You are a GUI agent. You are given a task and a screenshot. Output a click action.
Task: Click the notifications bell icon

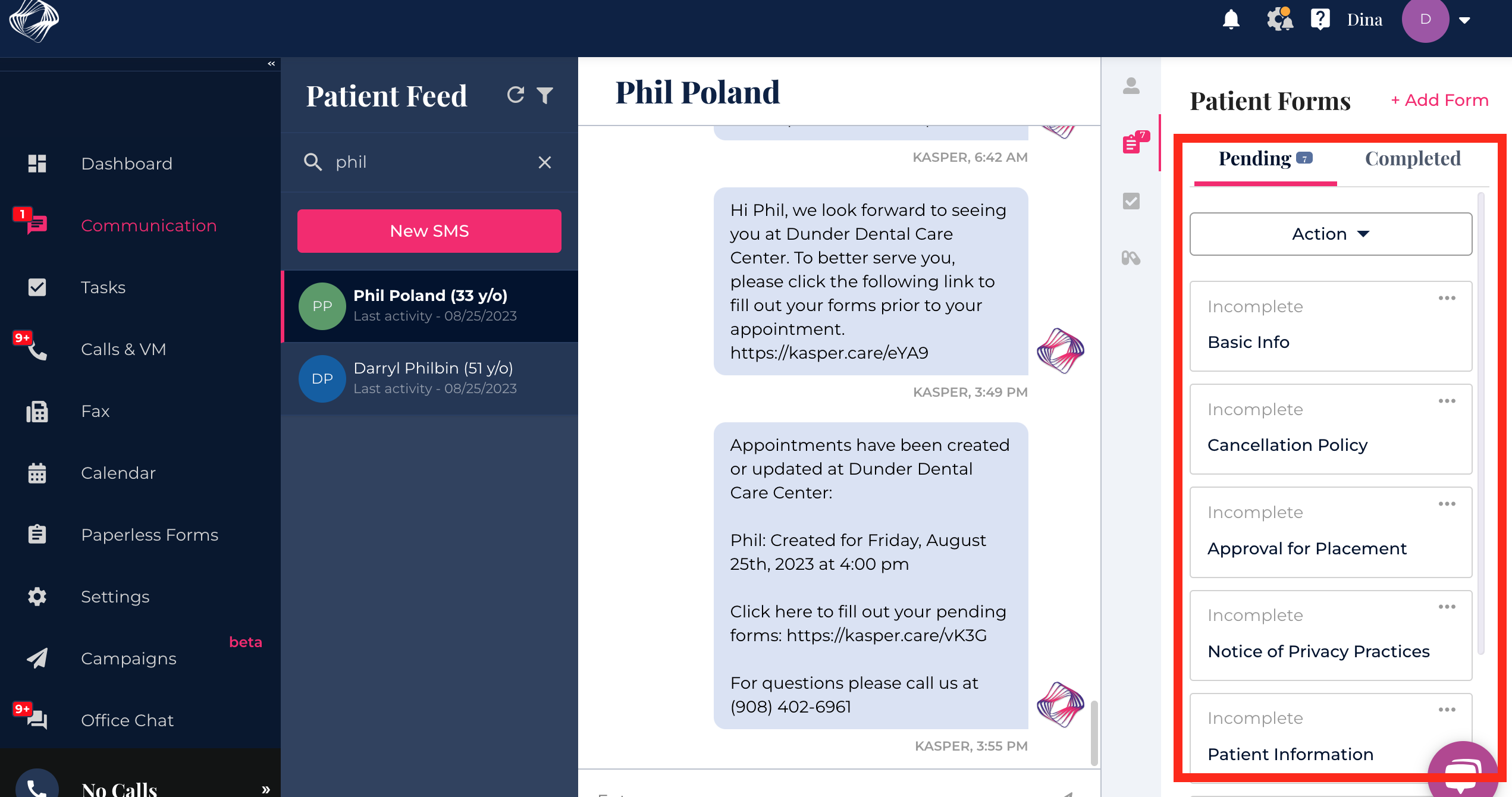(1231, 20)
